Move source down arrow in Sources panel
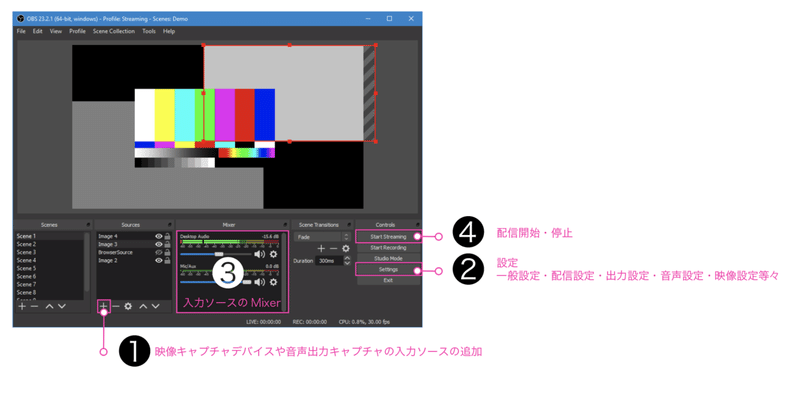Viewport: 800px width, 401px height. point(156,306)
